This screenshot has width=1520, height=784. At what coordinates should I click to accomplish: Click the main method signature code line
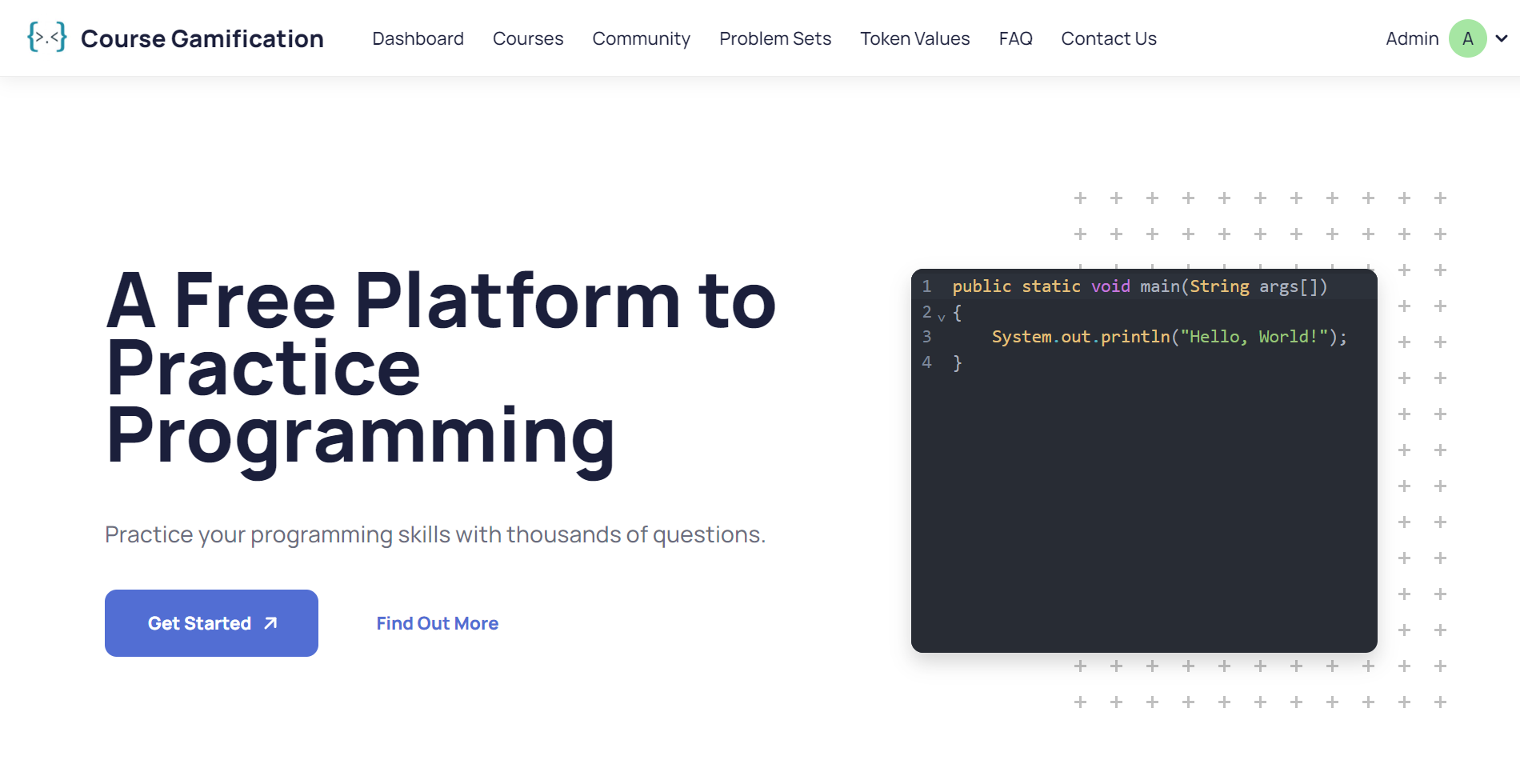1138,286
